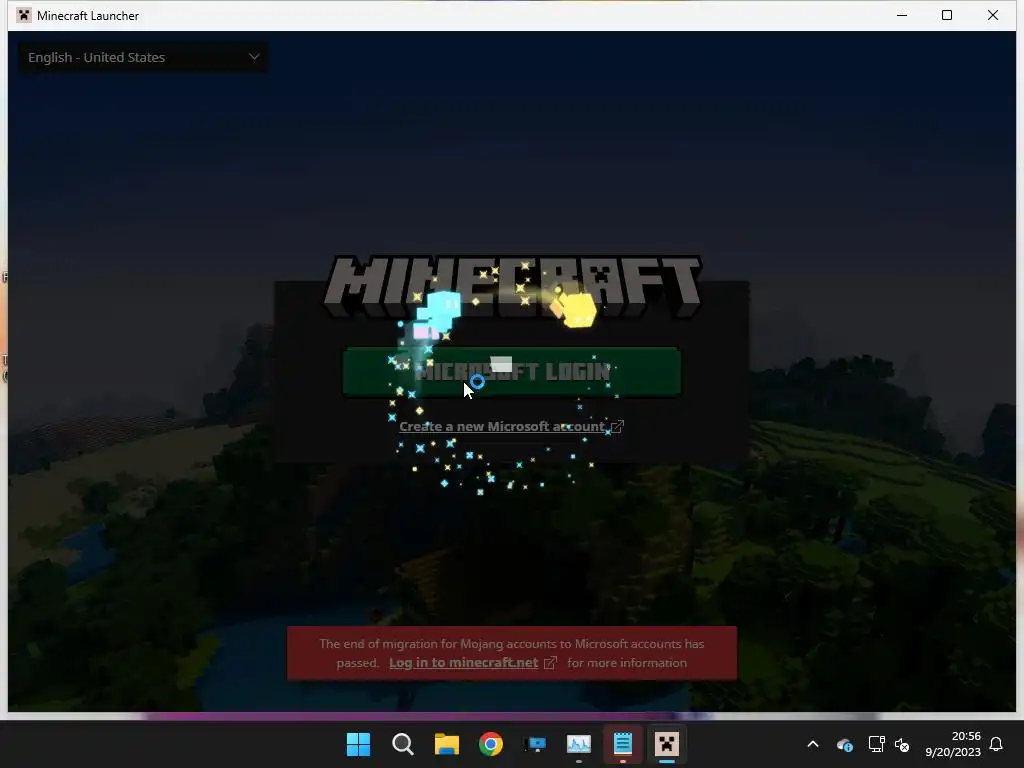
Task: Open the Windows Start menu
Action: tap(359, 744)
